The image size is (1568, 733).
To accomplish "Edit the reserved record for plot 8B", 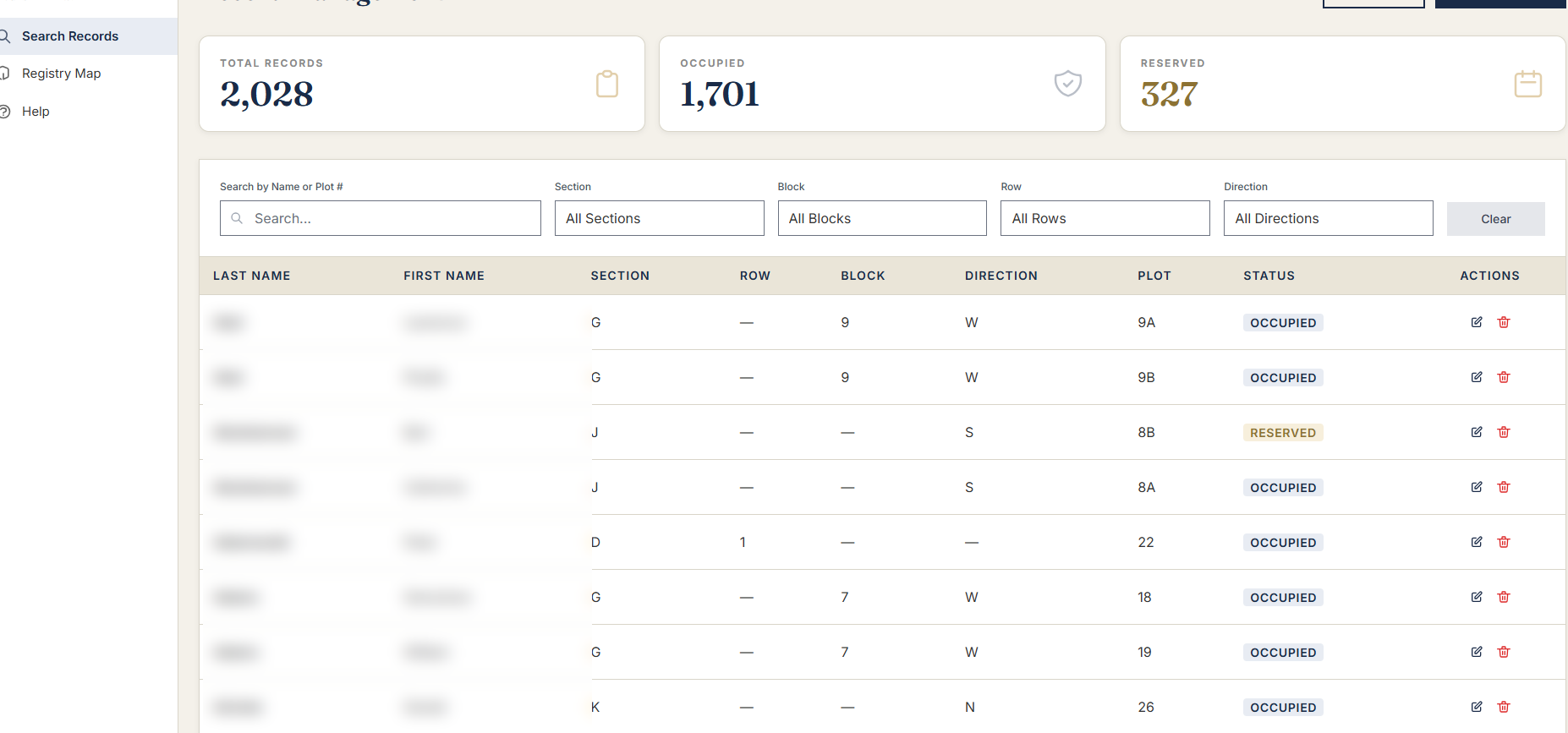I will [x=1477, y=432].
